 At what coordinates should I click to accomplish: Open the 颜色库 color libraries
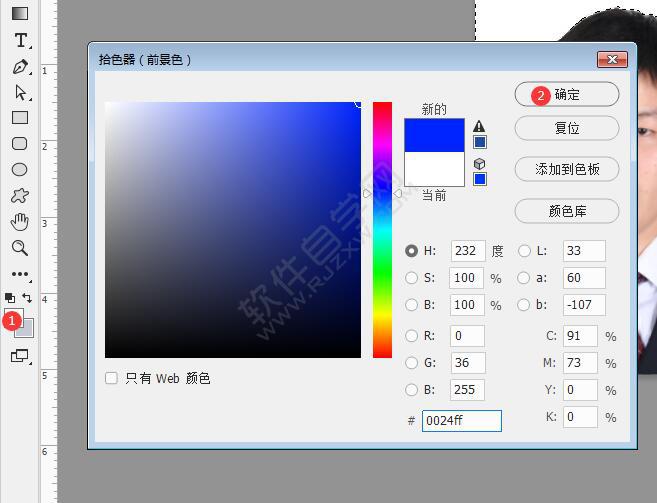coord(566,211)
